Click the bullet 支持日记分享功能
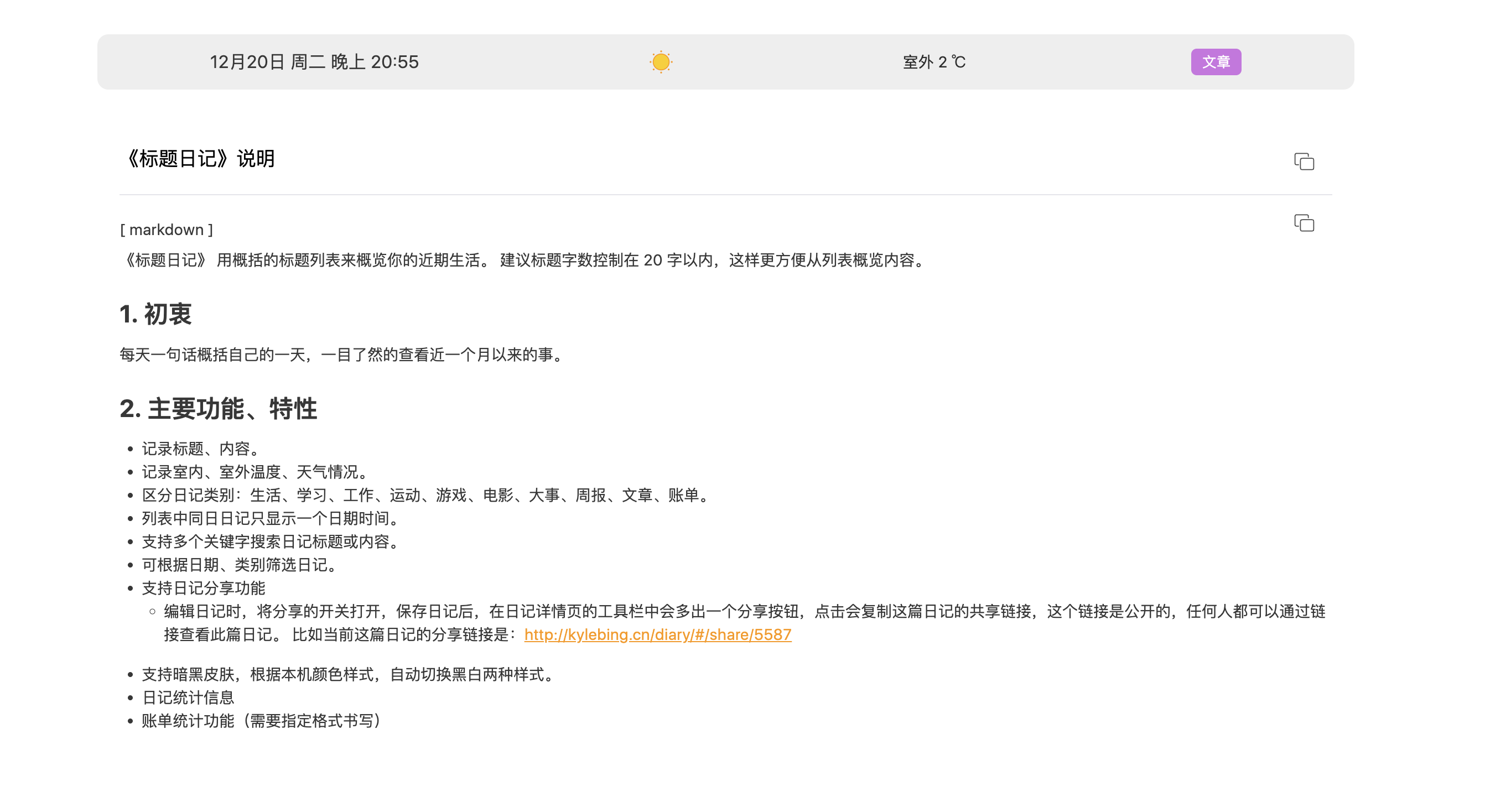The image size is (1485, 812). click(x=204, y=588)
